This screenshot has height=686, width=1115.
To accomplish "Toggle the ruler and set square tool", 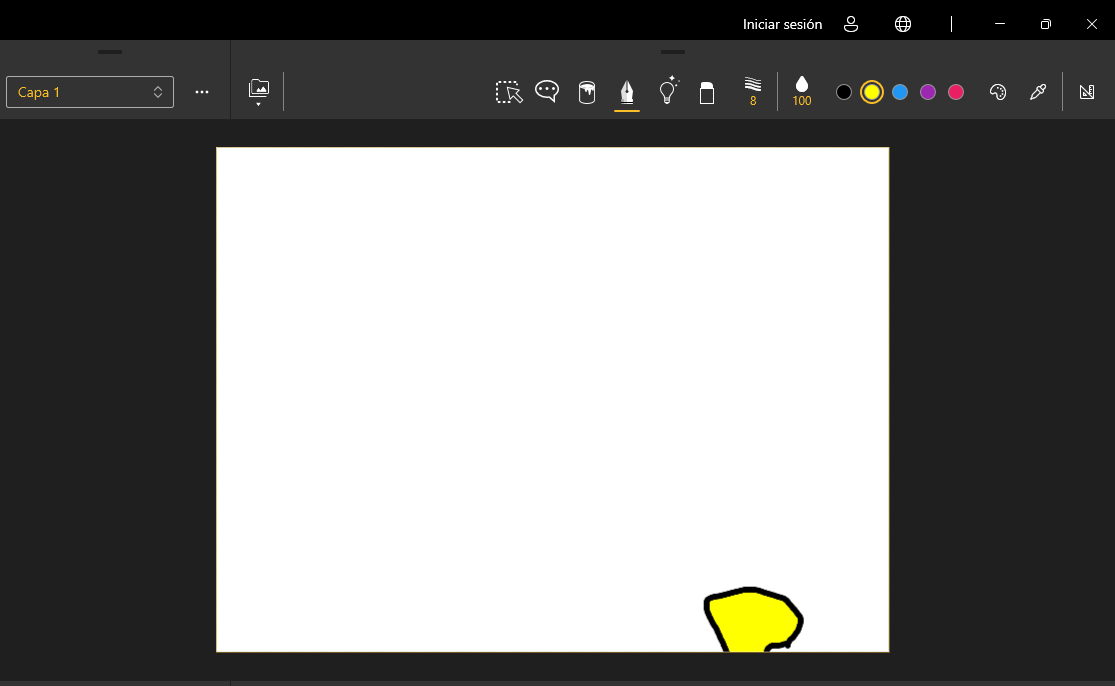I will pos(1087,92).
